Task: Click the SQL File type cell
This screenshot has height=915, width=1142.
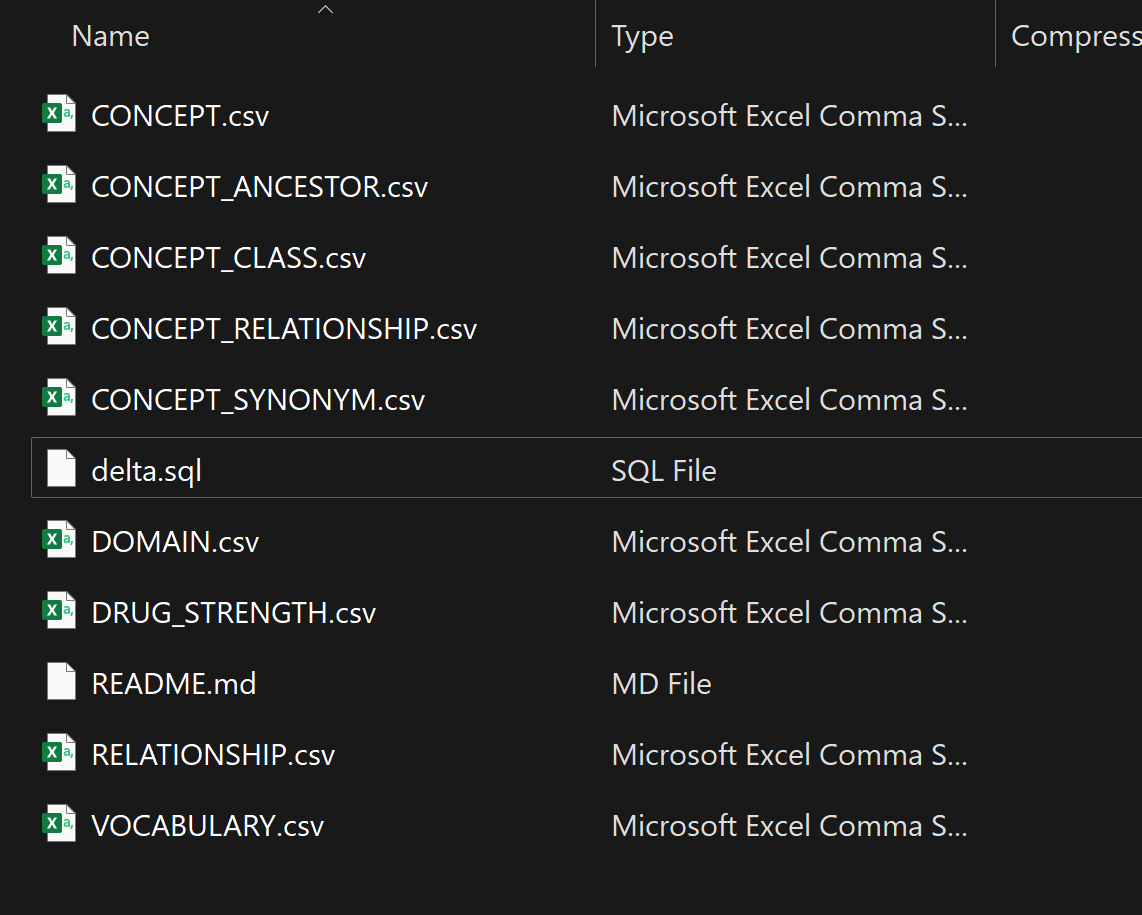Action: pos(663,471)
